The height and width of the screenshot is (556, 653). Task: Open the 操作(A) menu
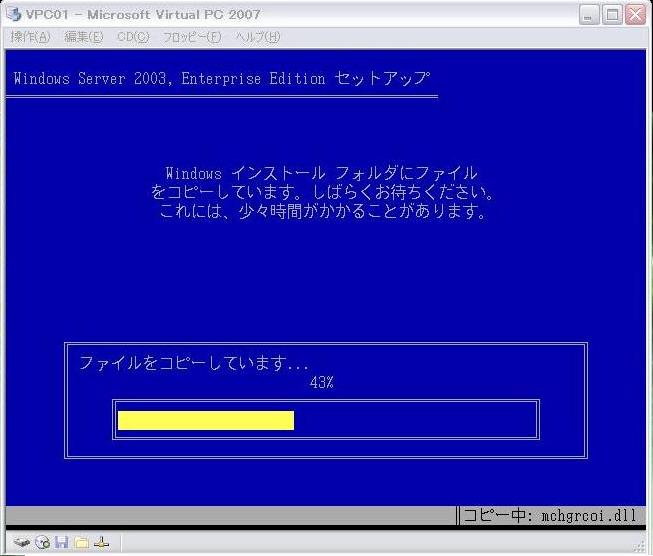tap(30, 37)
